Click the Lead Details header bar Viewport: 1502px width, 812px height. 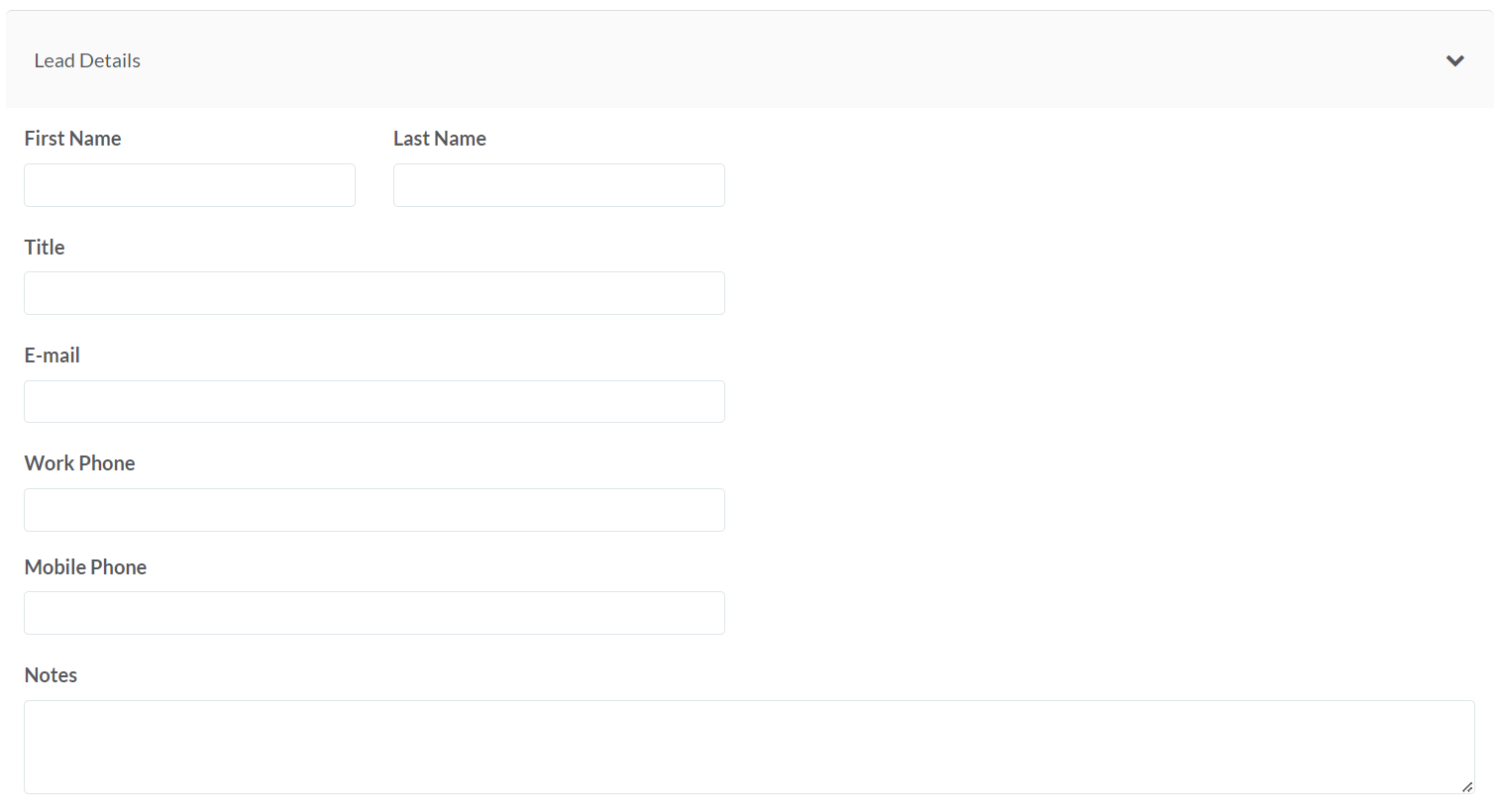694,60
